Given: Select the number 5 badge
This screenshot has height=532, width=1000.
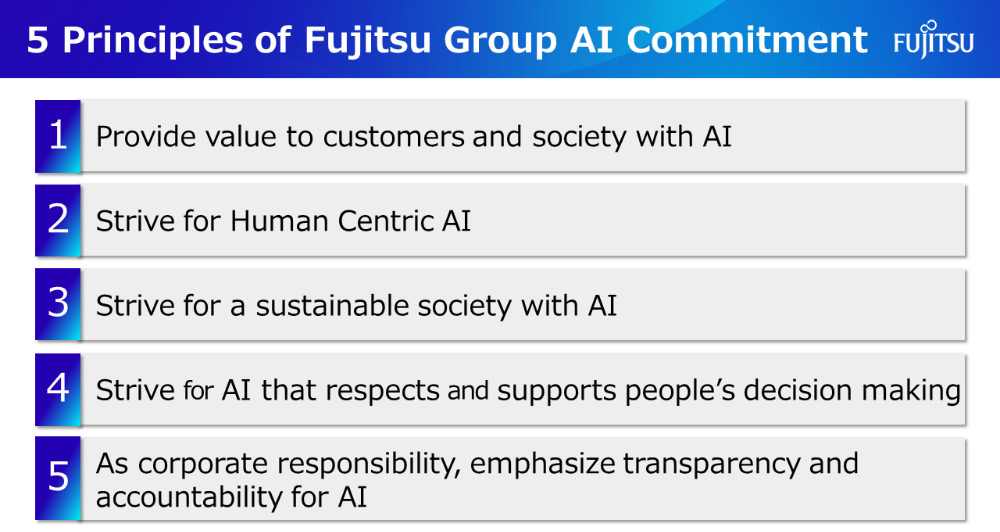Looking at the screenshot, I should (x=58, y=478).
